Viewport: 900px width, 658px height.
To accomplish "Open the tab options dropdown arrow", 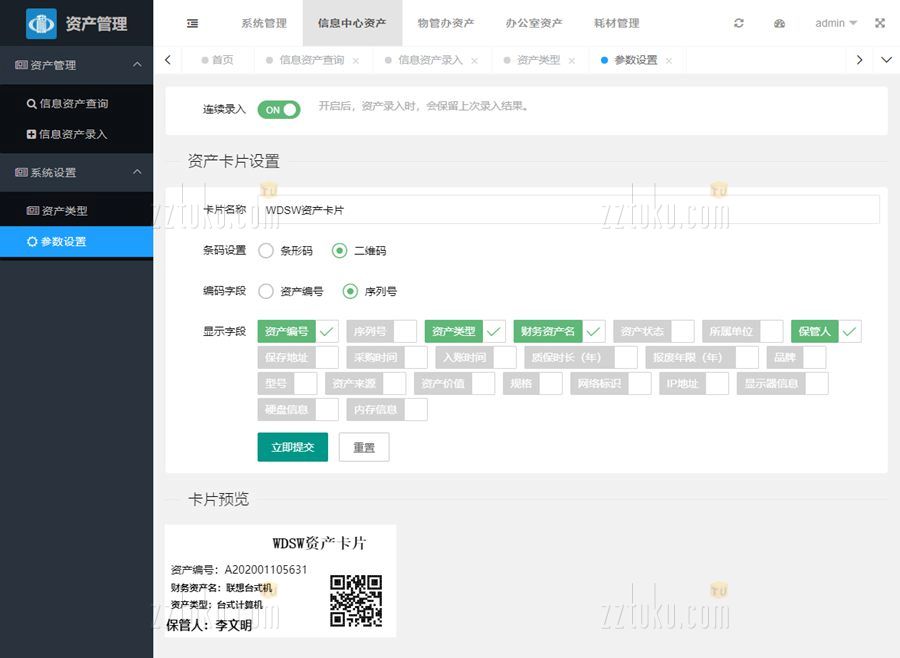I will [886, 60].
